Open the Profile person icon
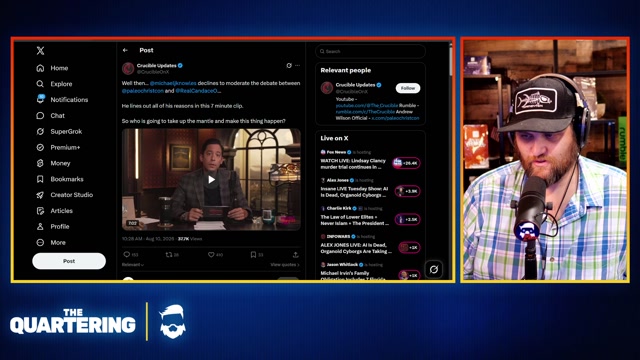 pos(40,227)
